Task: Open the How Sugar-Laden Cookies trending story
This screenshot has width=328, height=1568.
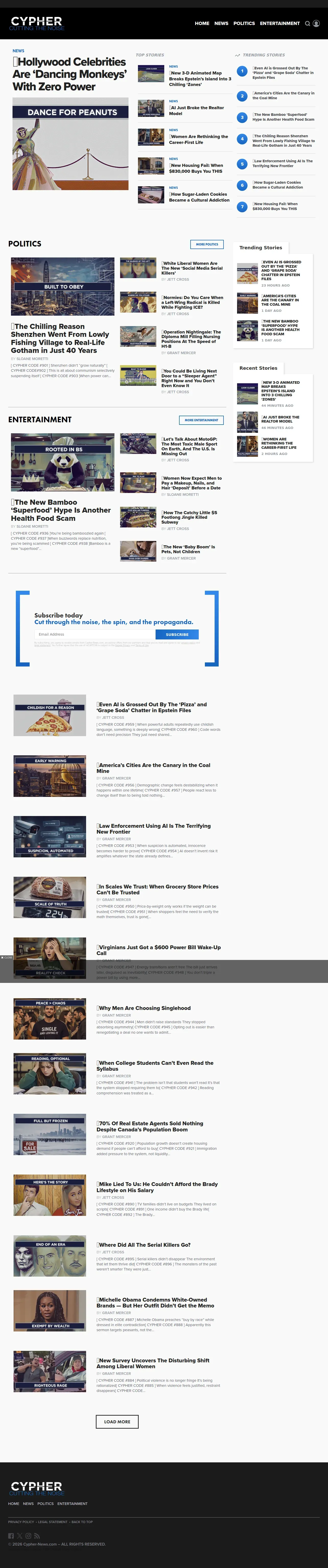Action: click(x=278, y=185)
